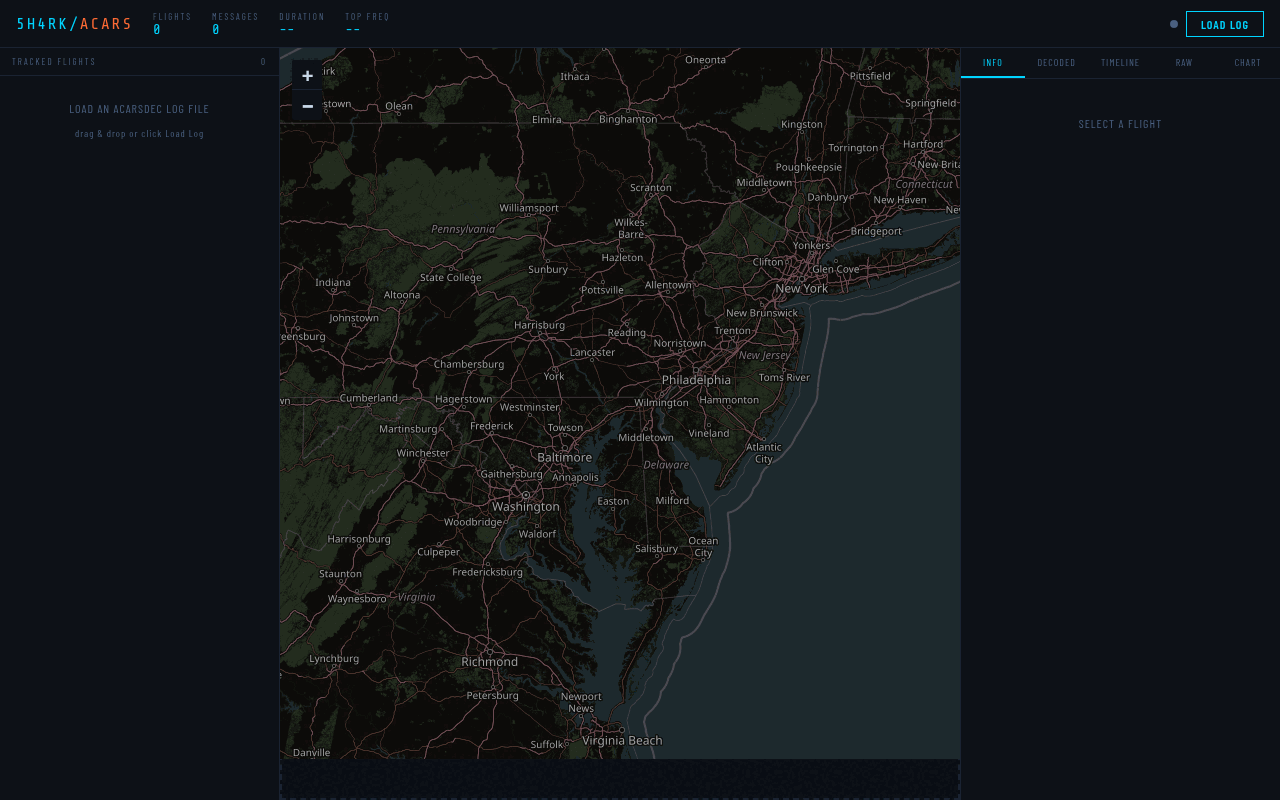Click the Allentown label on map

coord(668,285)
